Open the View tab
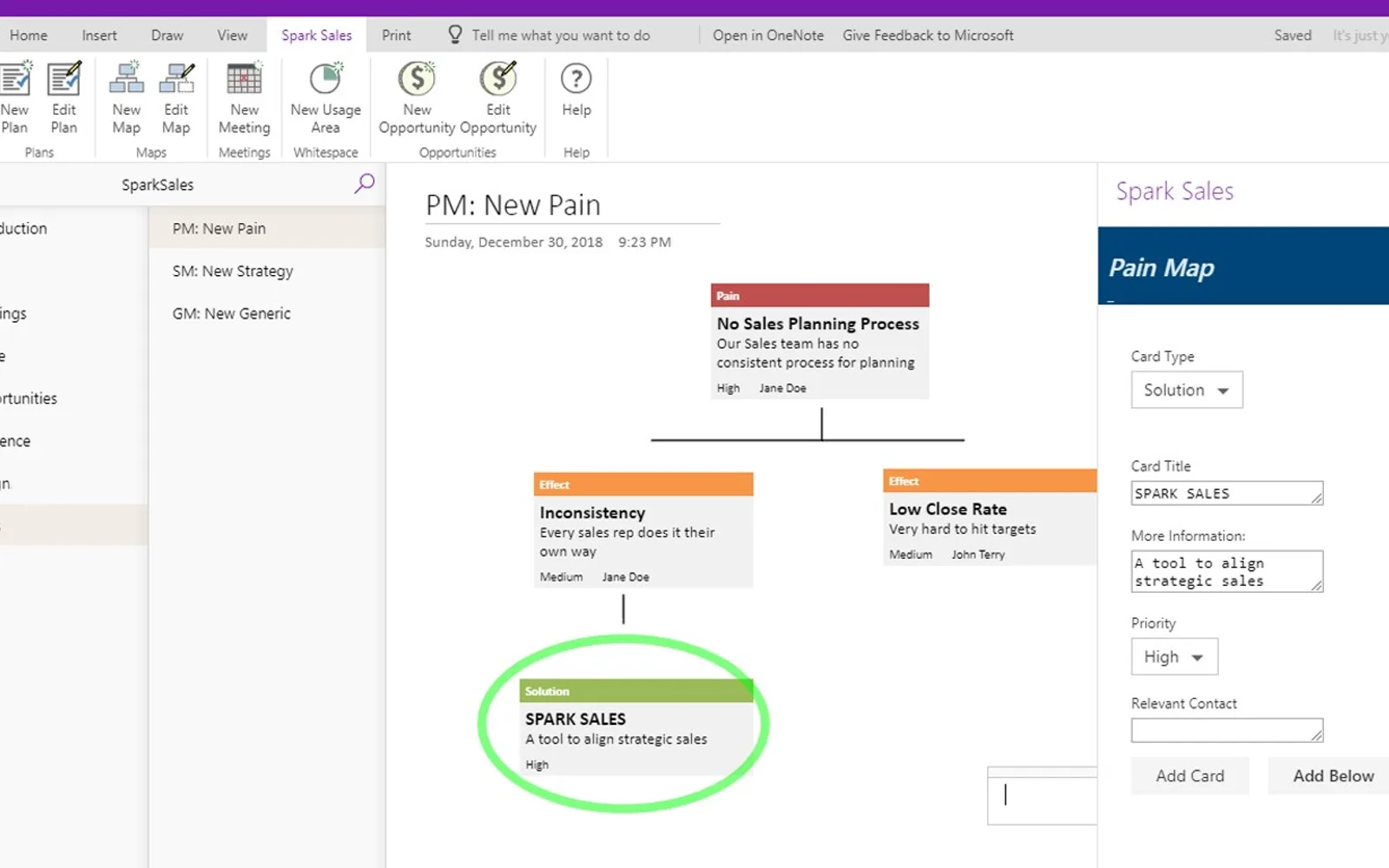 click(x=232, y=36)
